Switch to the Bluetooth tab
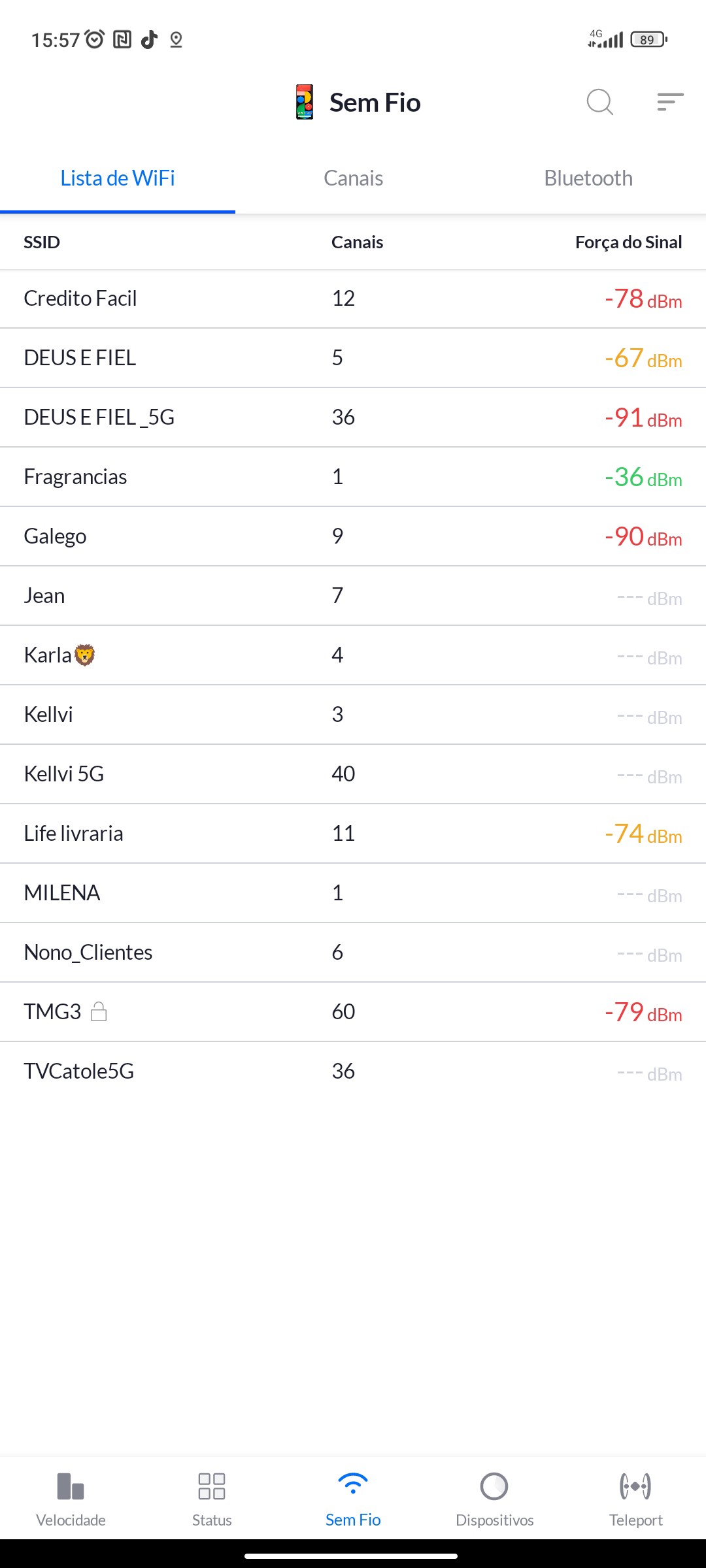This screenshot has width=706, height=1568. 588,178
